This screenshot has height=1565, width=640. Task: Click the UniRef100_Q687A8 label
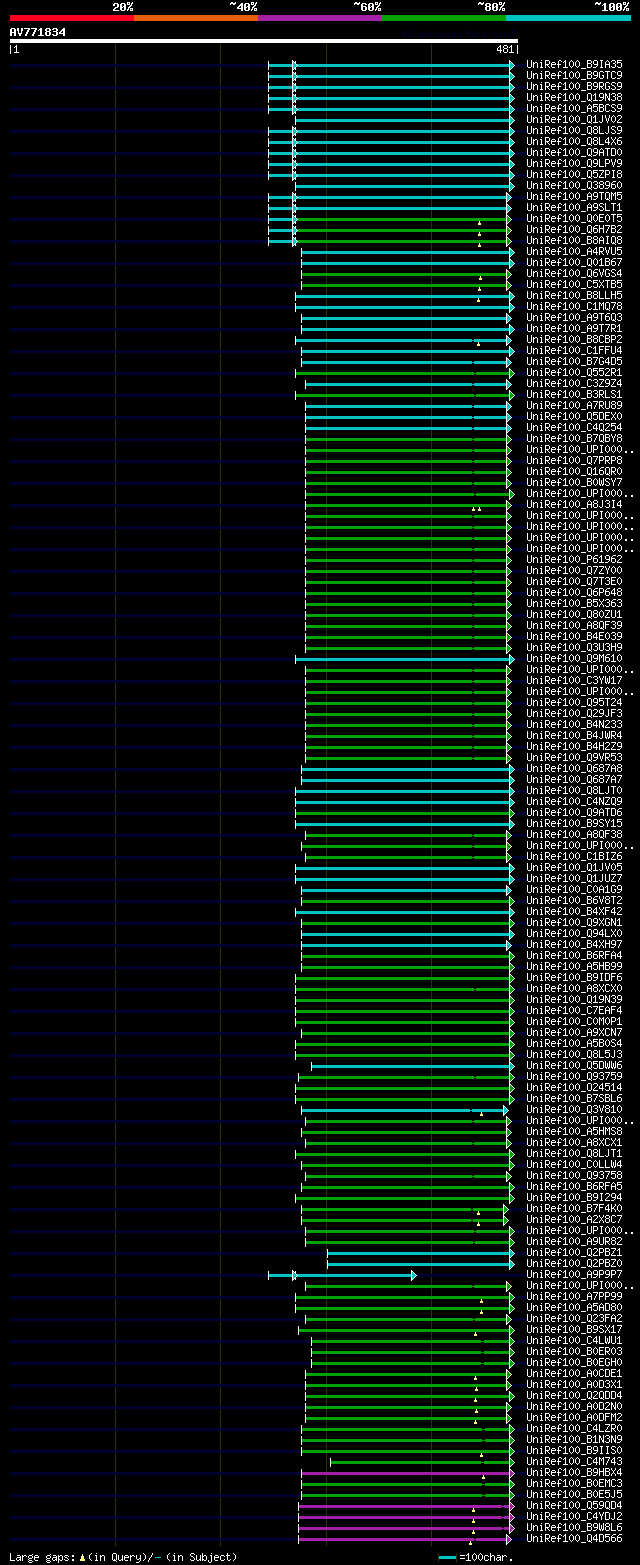[574, 768]
